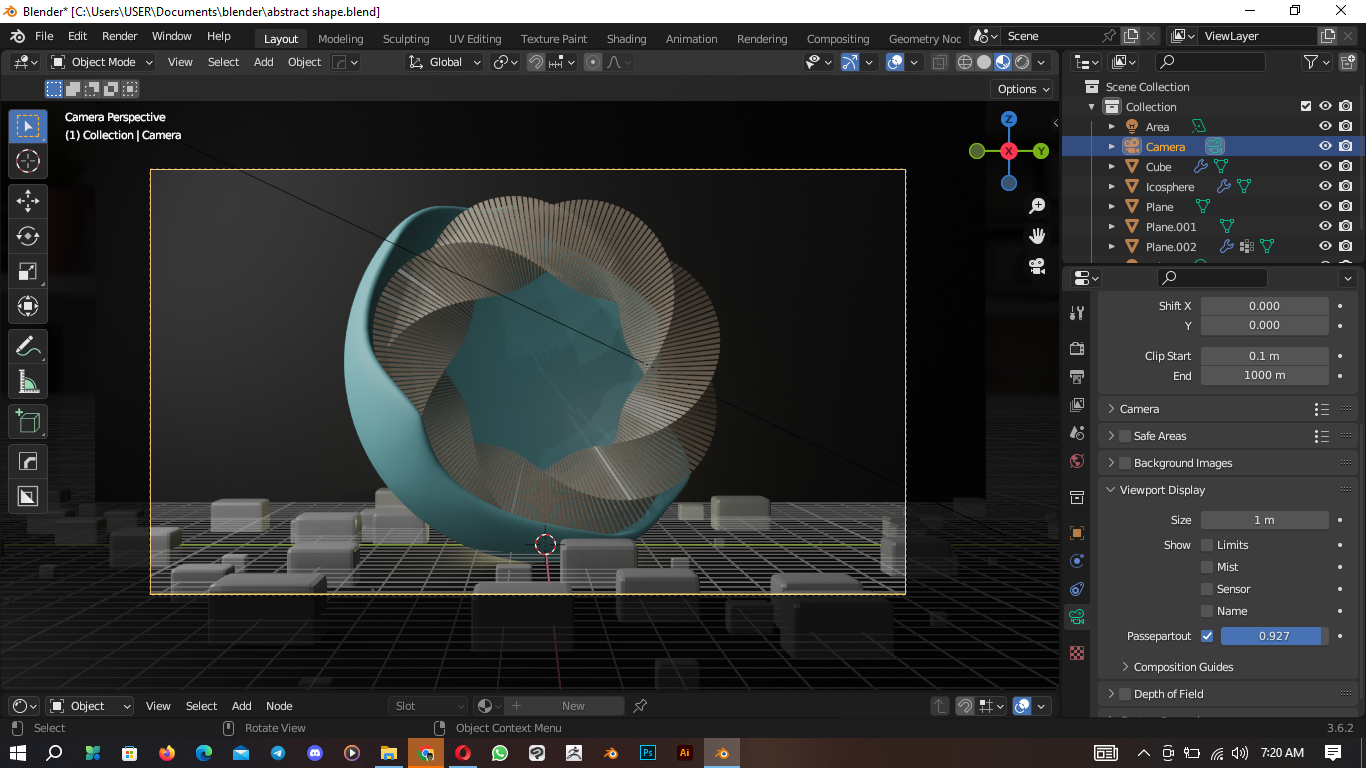Enable Safe Areas checkbox

point(1125,436)
